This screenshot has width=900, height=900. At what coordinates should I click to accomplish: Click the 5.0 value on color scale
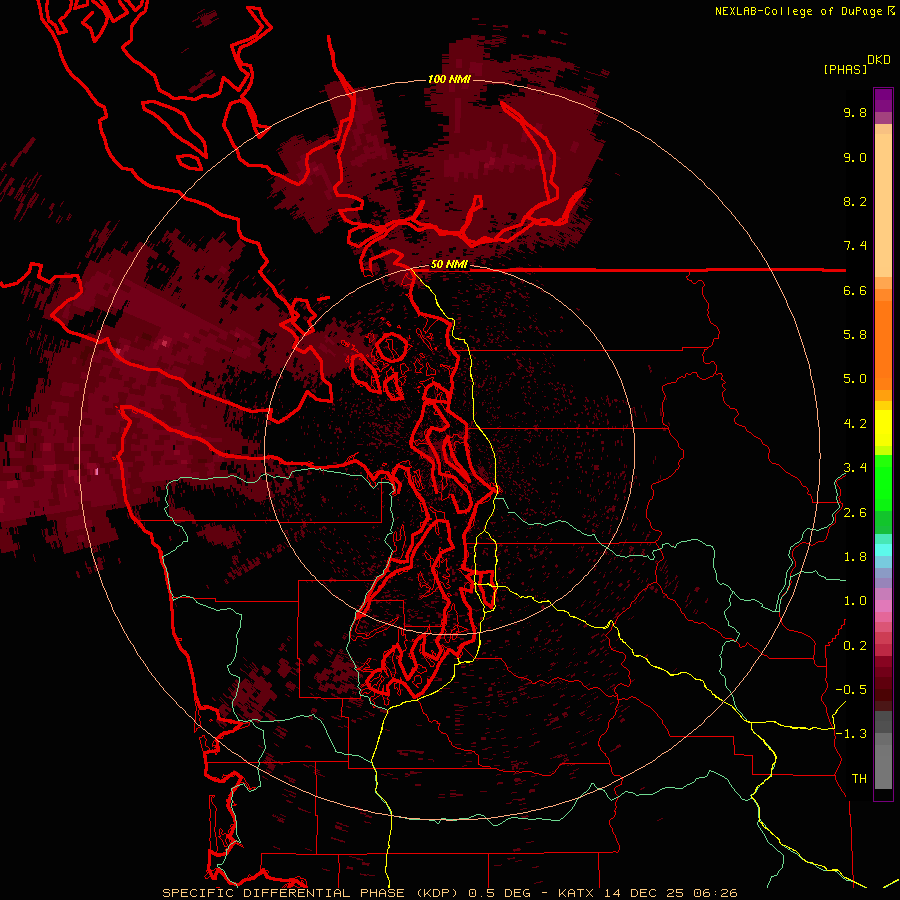pyautogui.click(x=855, y=379)
